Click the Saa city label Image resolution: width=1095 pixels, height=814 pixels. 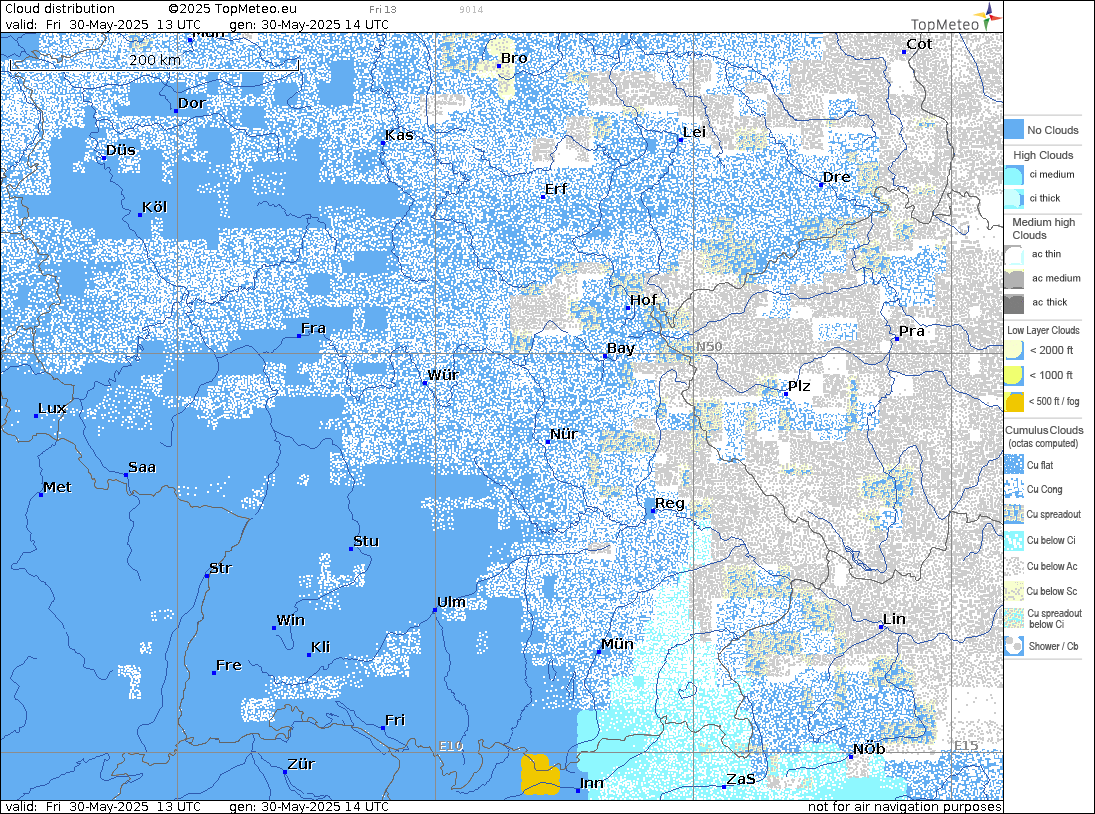click(142, 468)
